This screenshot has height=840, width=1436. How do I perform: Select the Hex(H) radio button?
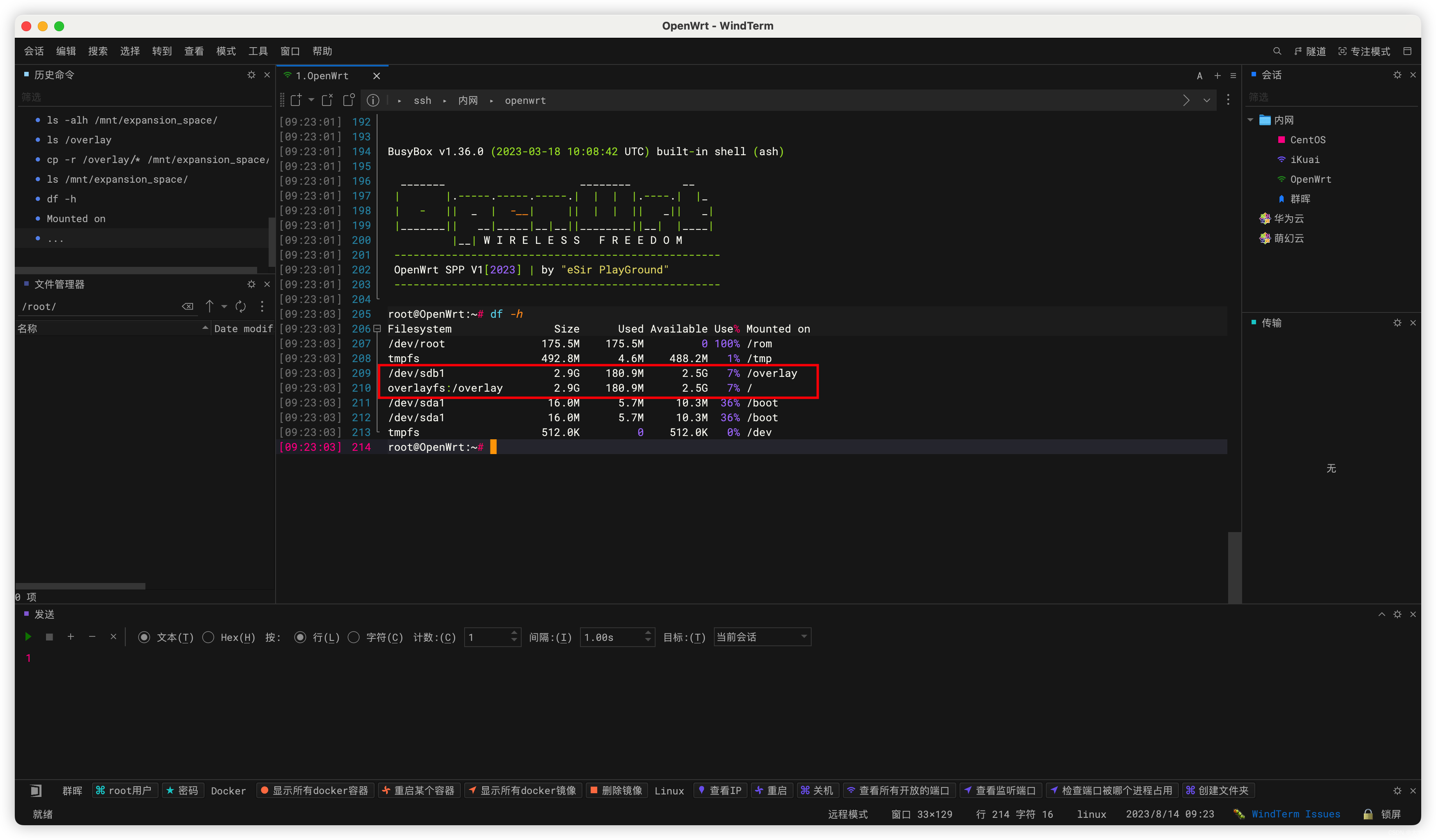[x=209, y=637]
